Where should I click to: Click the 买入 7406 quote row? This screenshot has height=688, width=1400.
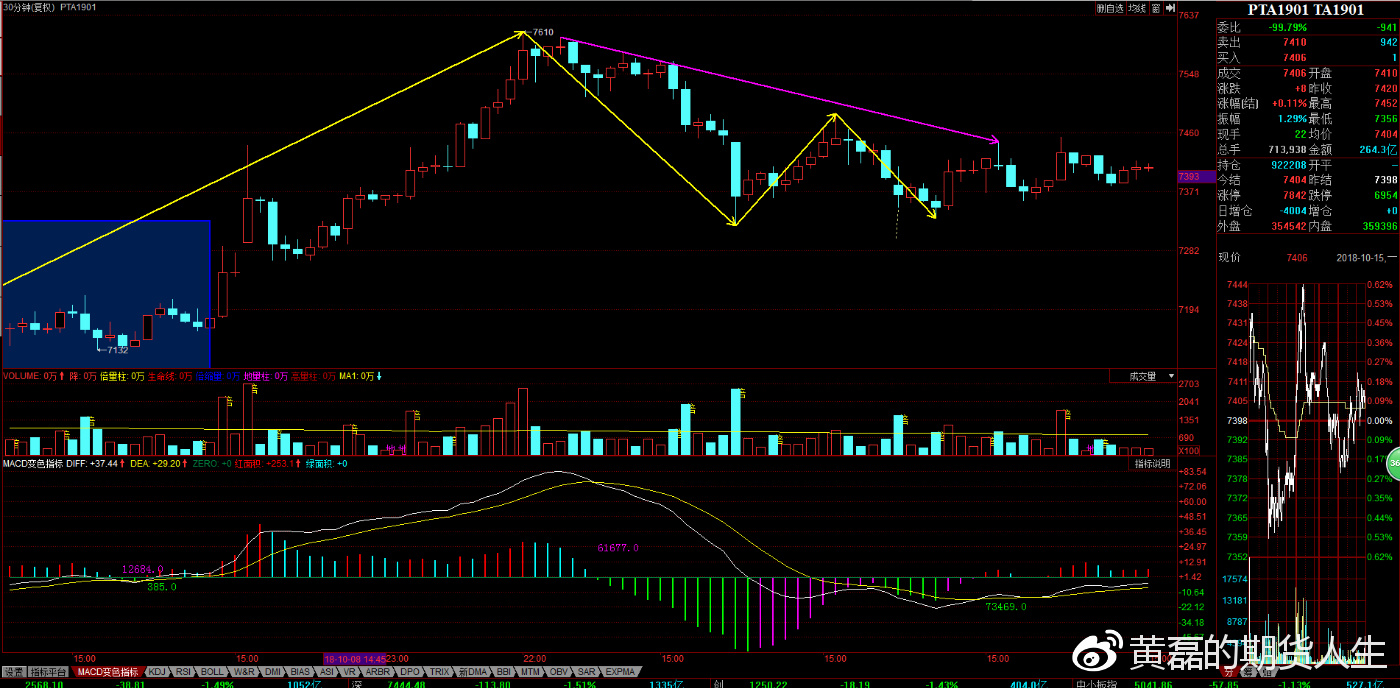coord(1307,58)
